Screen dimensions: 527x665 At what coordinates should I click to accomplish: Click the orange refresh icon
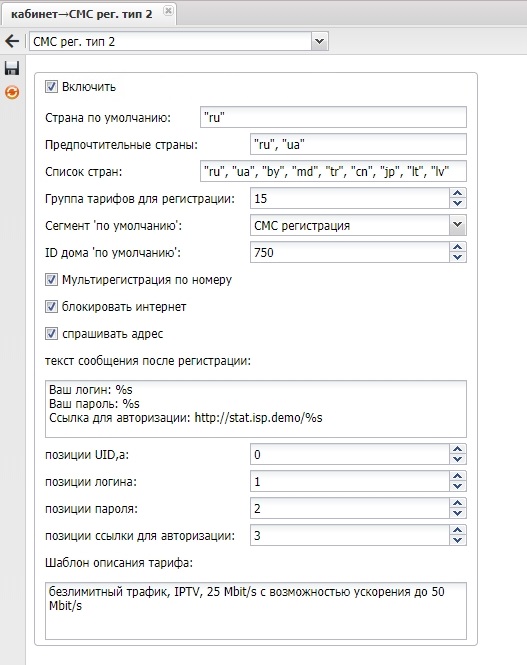[12, 92]
